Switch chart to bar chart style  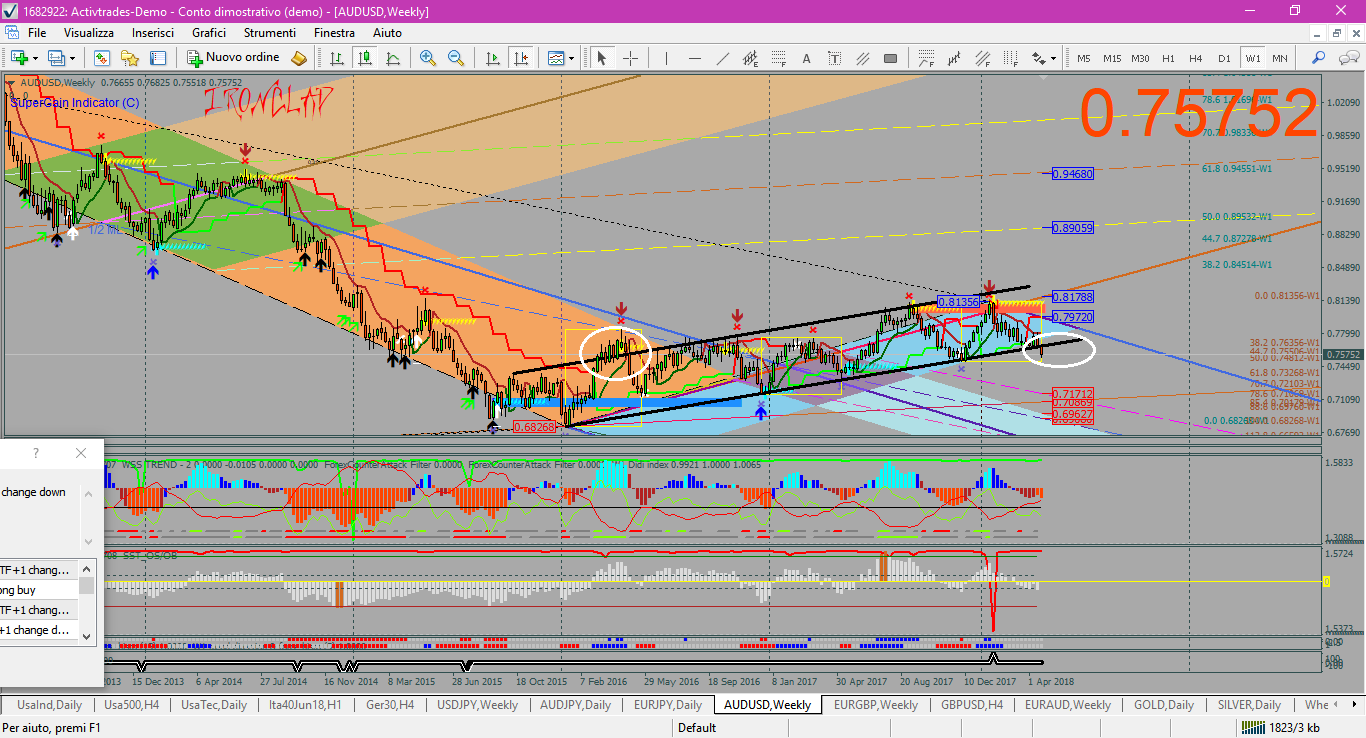tap(337, 58)
